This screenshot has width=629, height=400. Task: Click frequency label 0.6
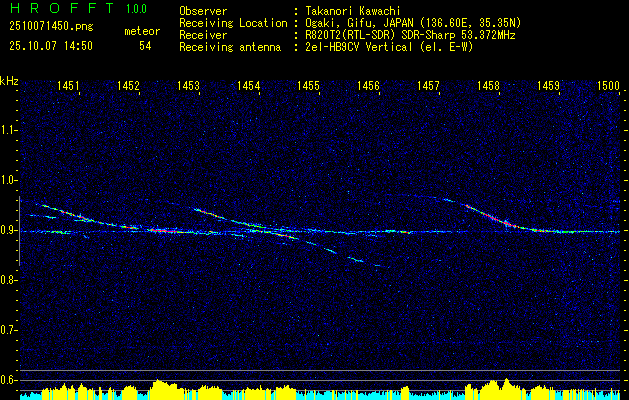[8, 380]
